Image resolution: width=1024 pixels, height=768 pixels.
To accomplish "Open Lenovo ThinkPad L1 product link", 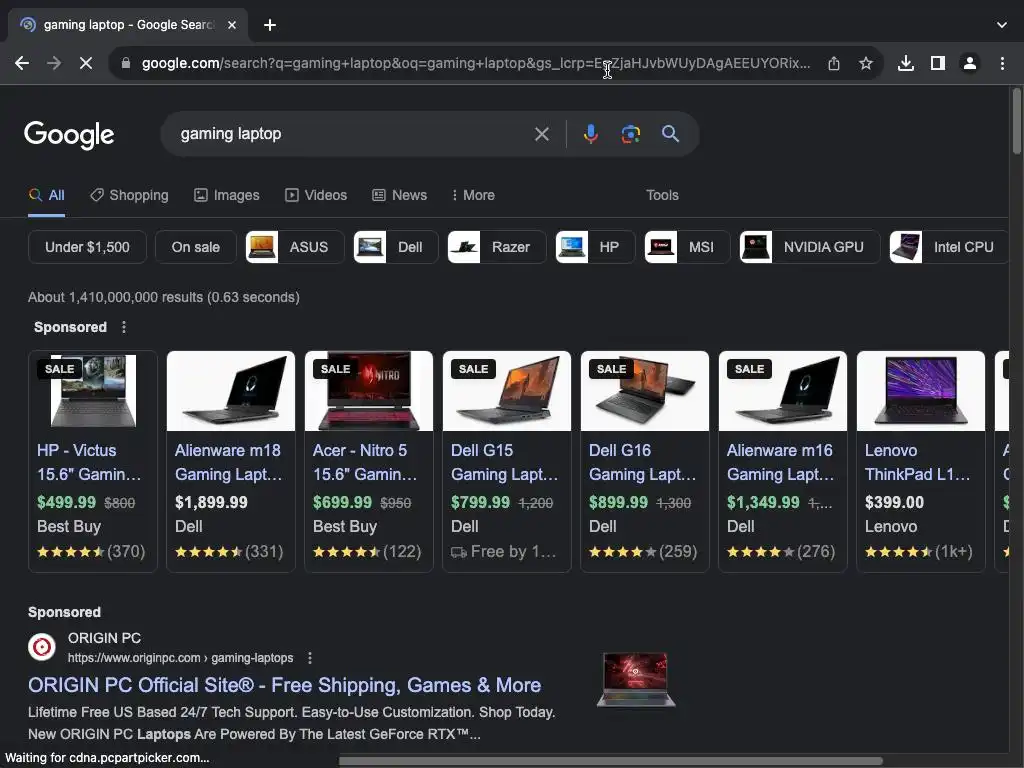I will 918,462.
